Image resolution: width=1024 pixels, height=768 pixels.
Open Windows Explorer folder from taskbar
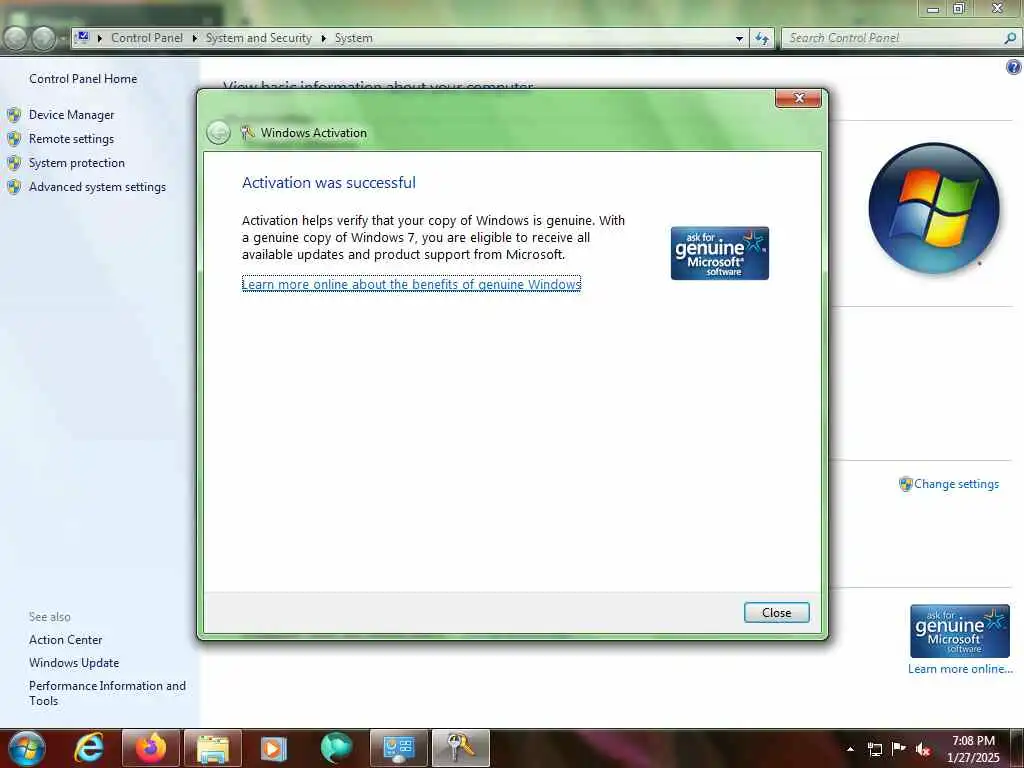213,748
